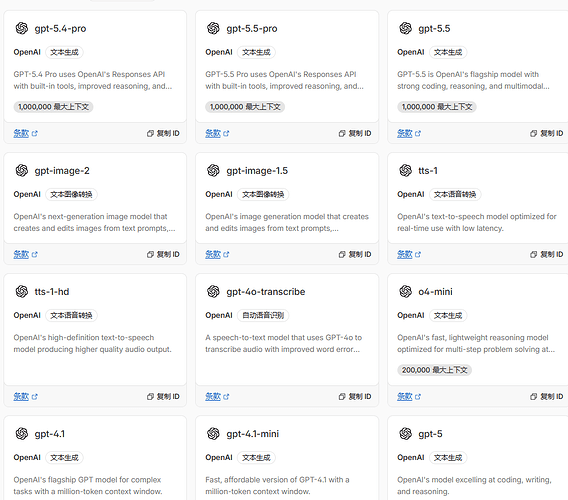Click the text generation tag on gpt-5.5-pro
This screenshot has width=568, height=500.
tap(256, 52)
